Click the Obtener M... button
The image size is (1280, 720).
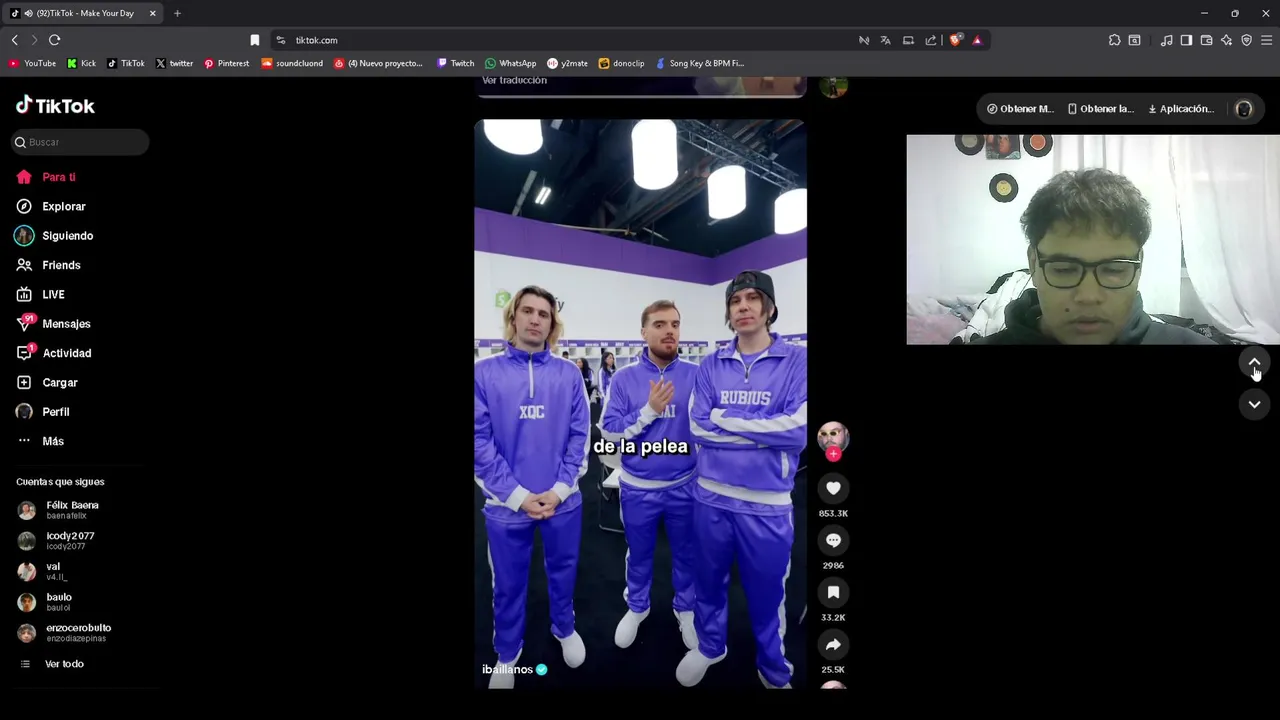1020,109
